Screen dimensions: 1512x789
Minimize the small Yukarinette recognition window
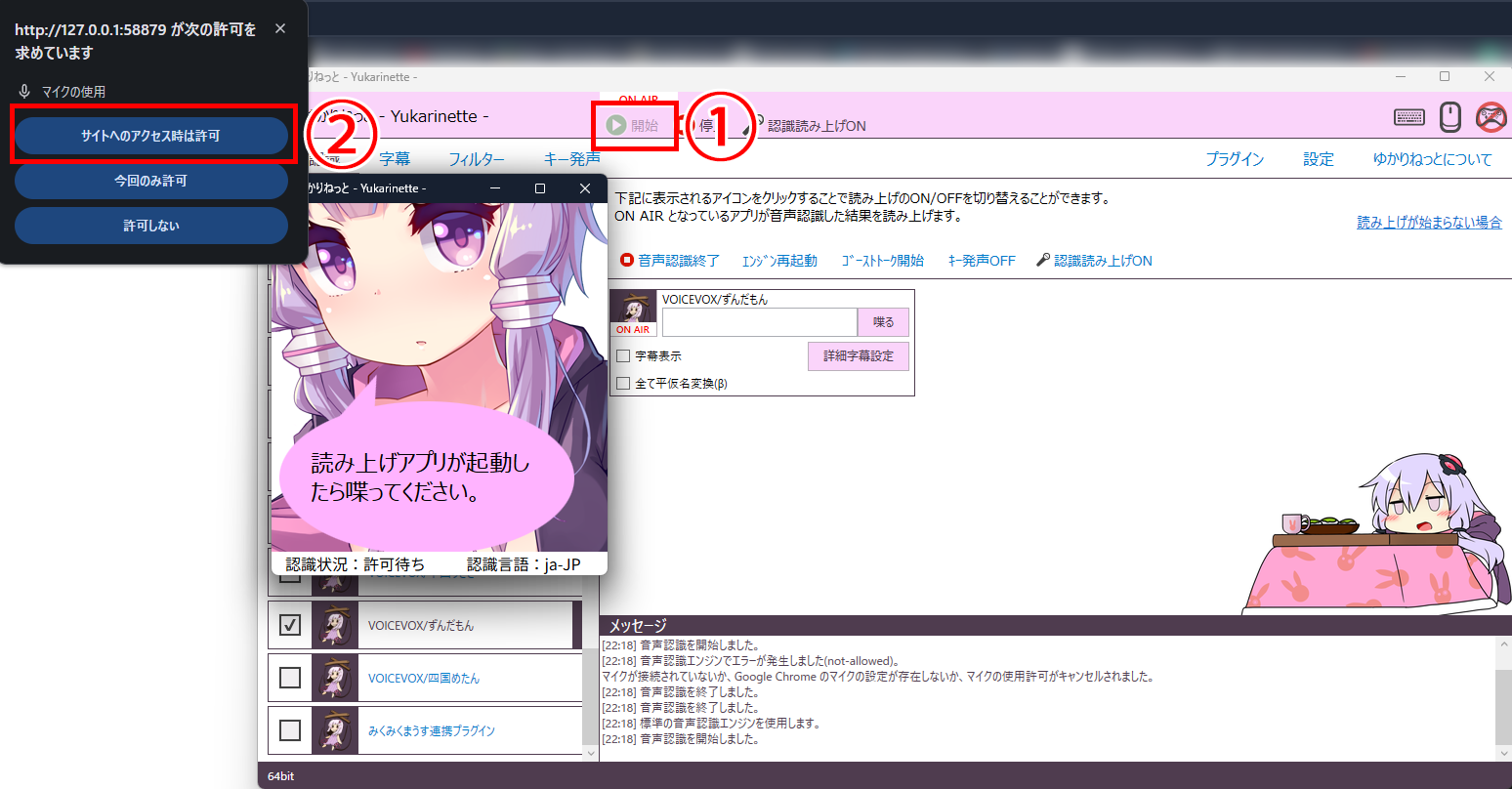pos(495,188)
